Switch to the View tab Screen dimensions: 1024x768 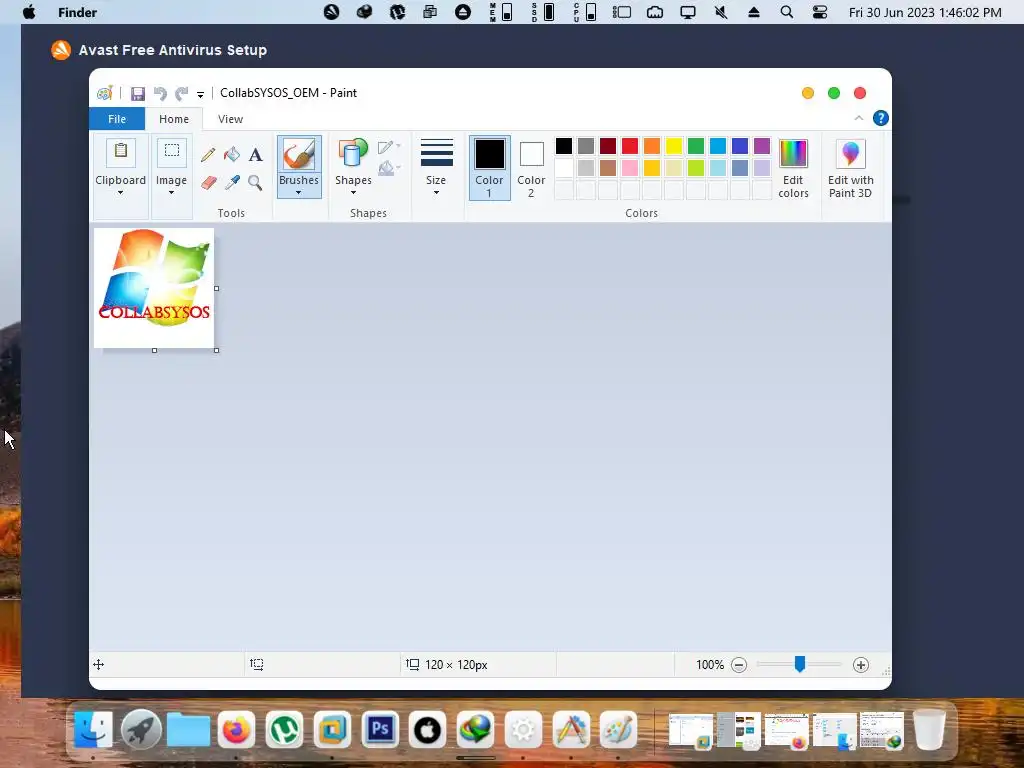pos(231,119)
